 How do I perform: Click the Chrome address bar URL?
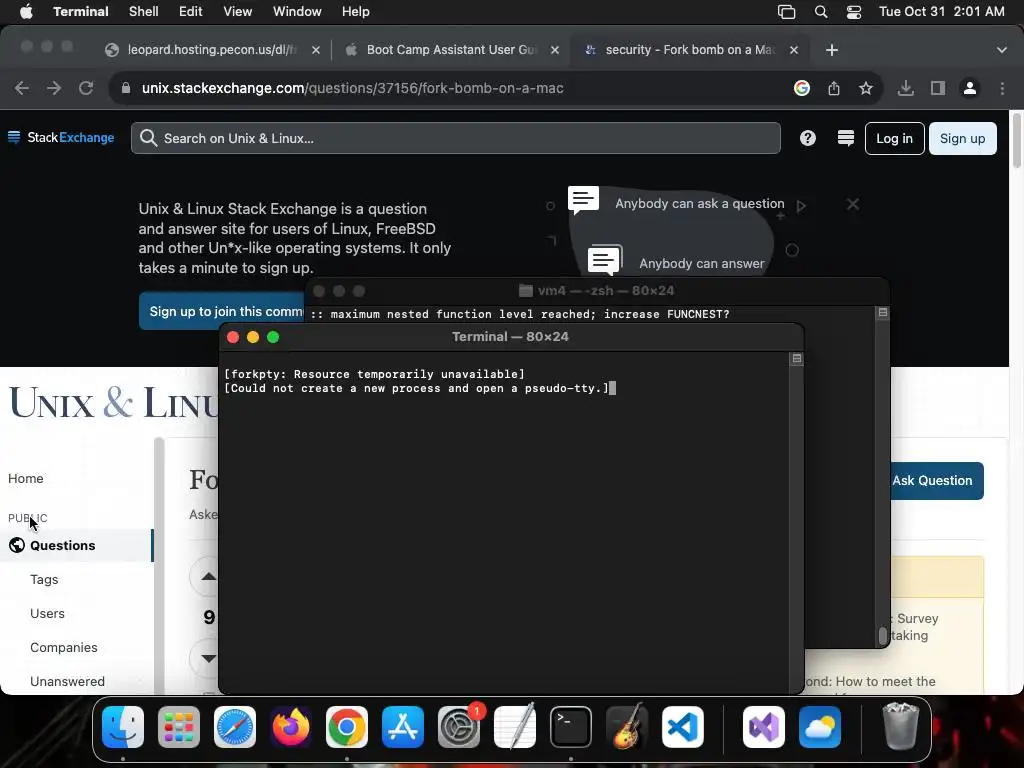[x=353, y=88]
